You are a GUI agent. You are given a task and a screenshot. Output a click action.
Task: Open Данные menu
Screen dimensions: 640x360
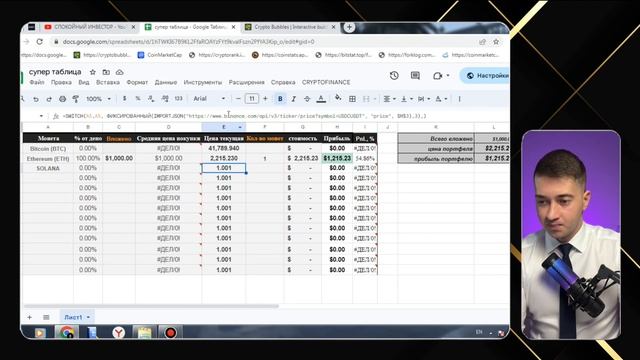pyautogui.click(x=166, y=82)
